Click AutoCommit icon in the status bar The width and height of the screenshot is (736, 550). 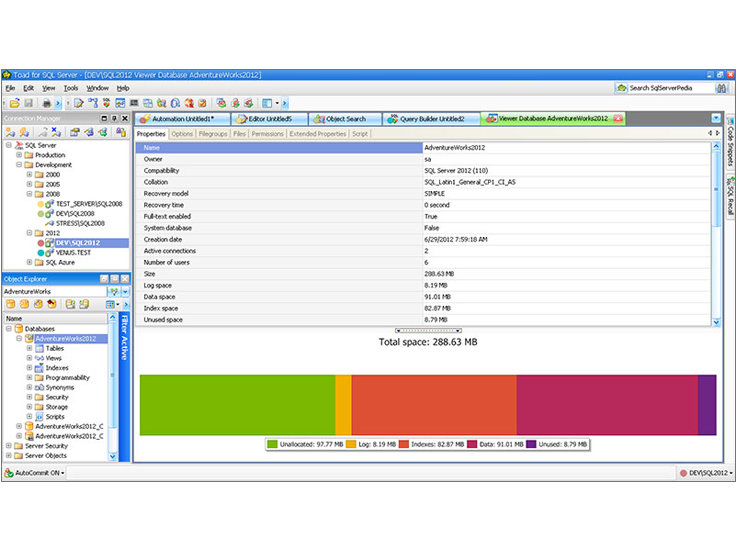pos(8,473)
